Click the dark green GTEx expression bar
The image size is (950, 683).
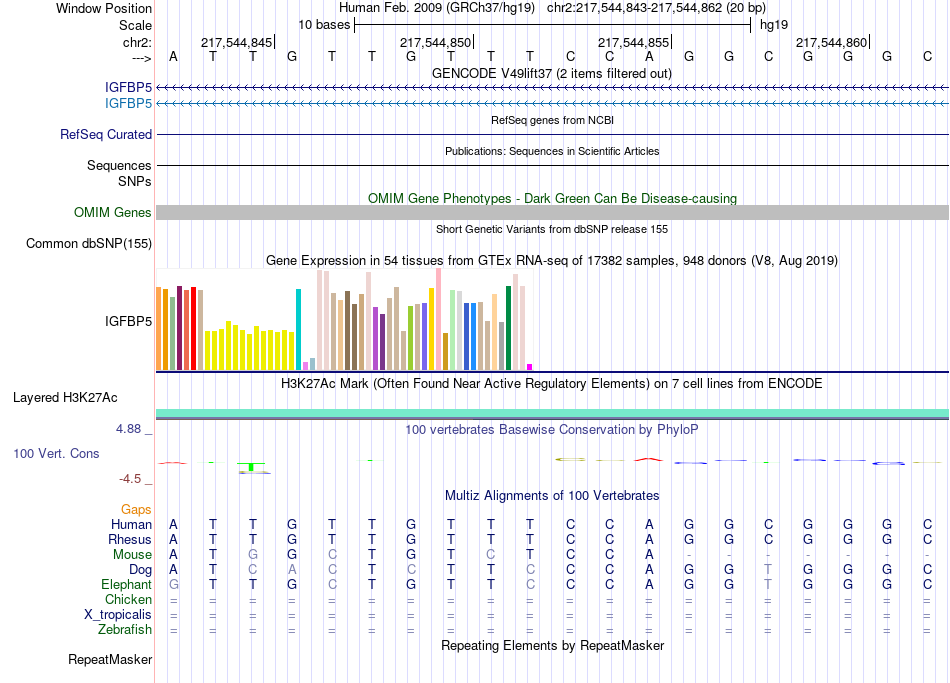508,328
